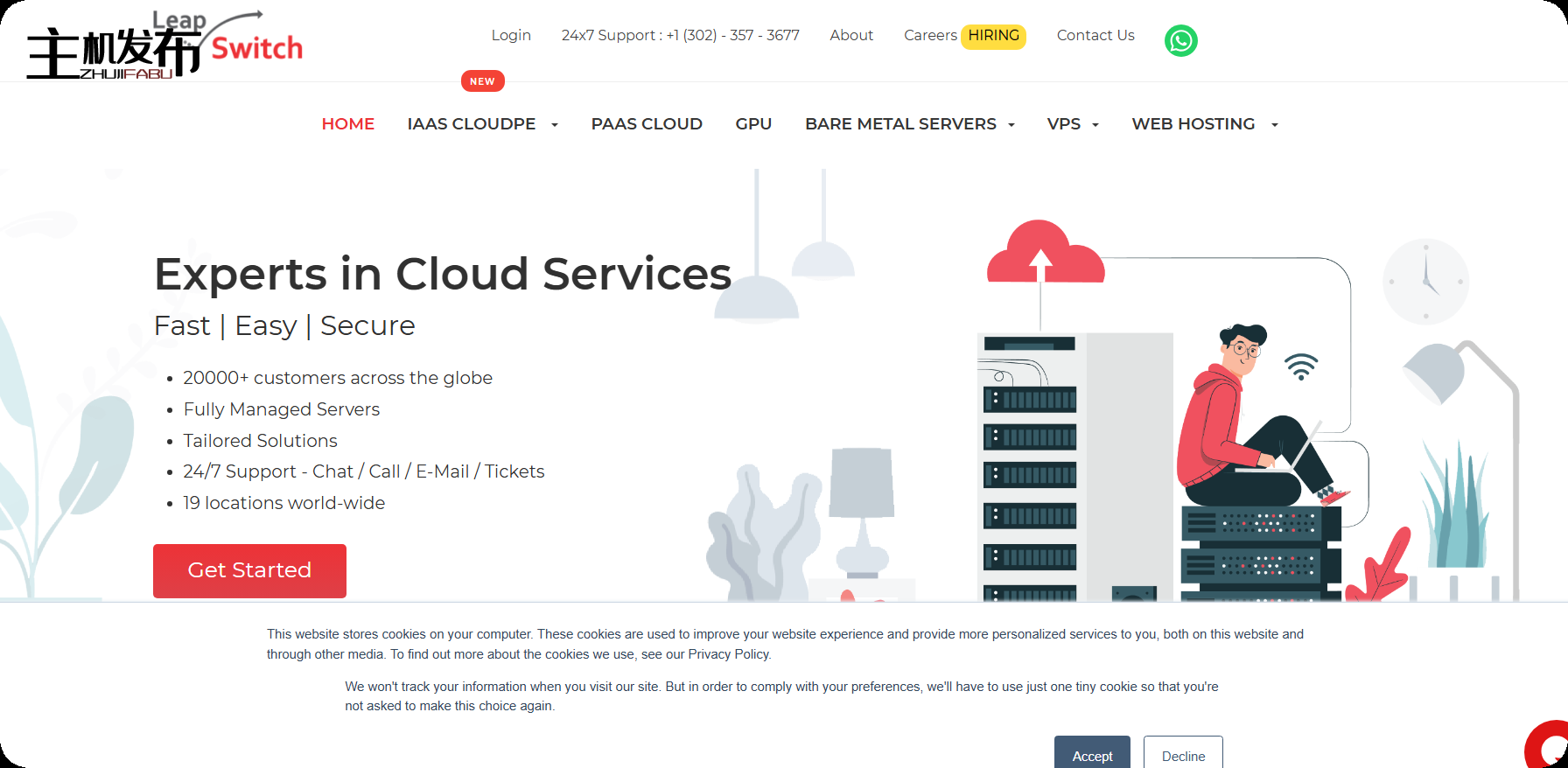1568x768 pixels.
Task: Open the VPS dropdown menu
Action: 1072,124
